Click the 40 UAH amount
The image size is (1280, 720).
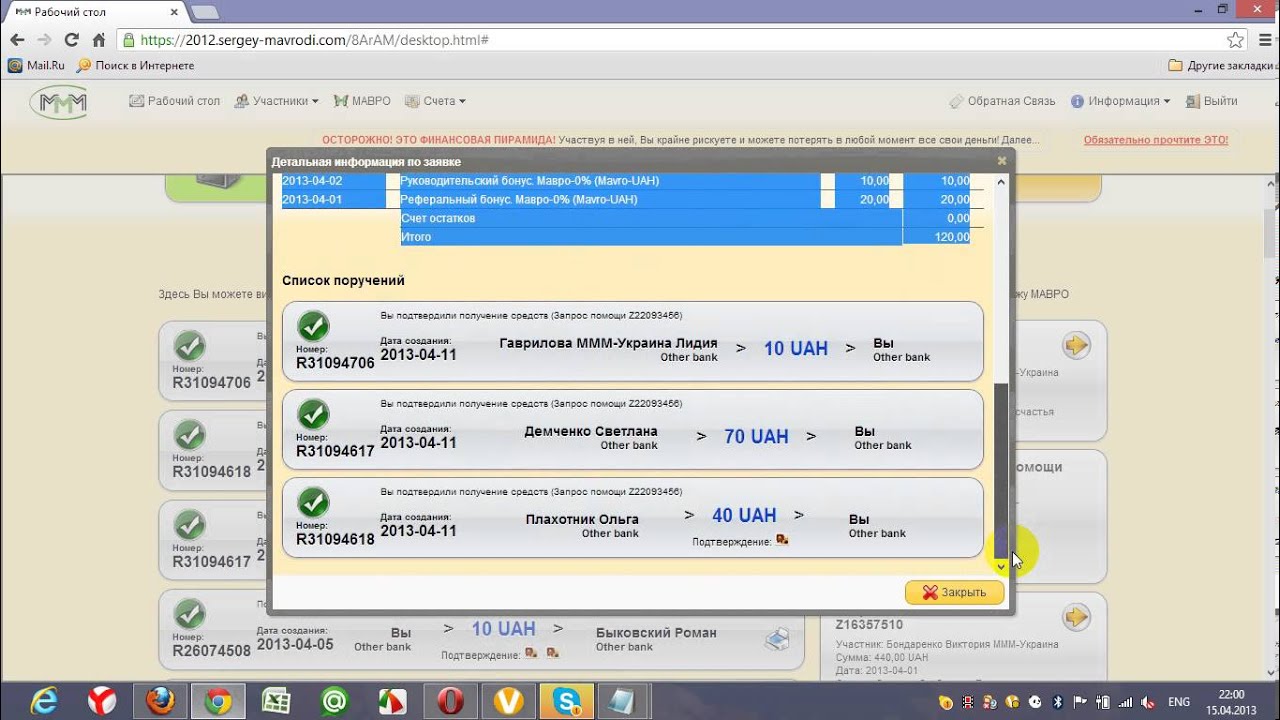tap(744, 515)
